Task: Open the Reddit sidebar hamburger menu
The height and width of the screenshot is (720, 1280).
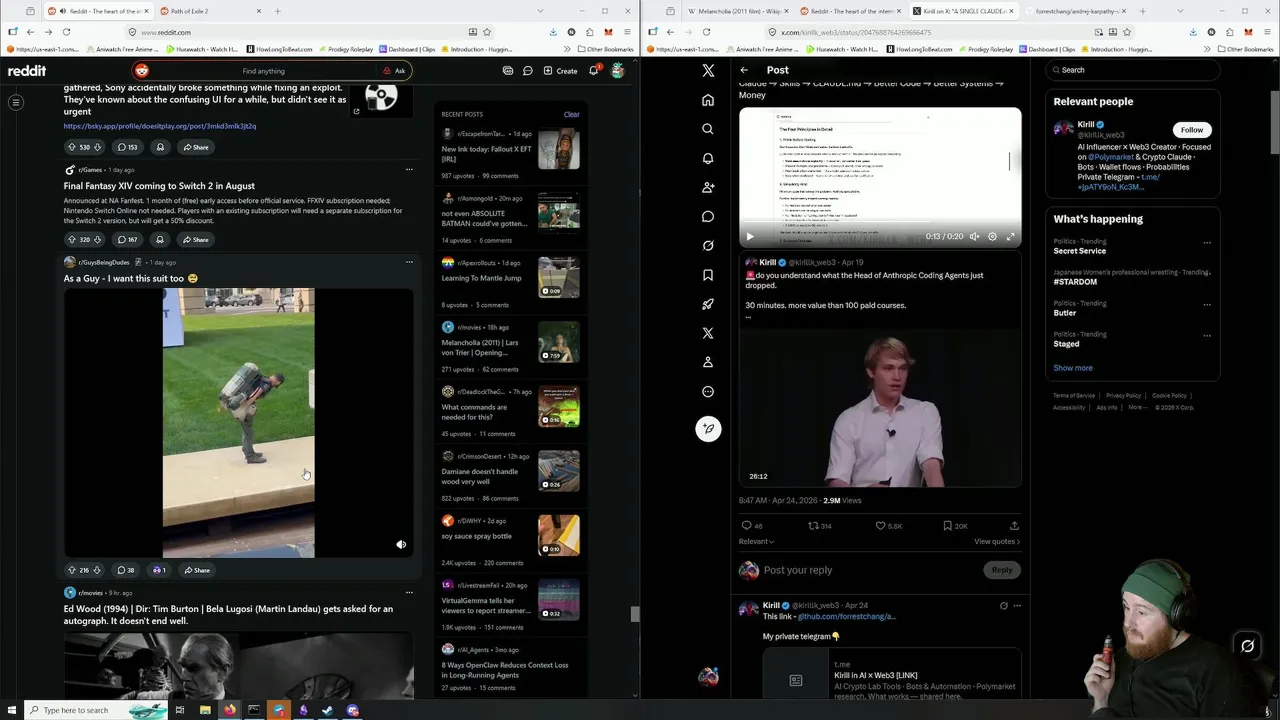Action: click(x=16, y=102)
